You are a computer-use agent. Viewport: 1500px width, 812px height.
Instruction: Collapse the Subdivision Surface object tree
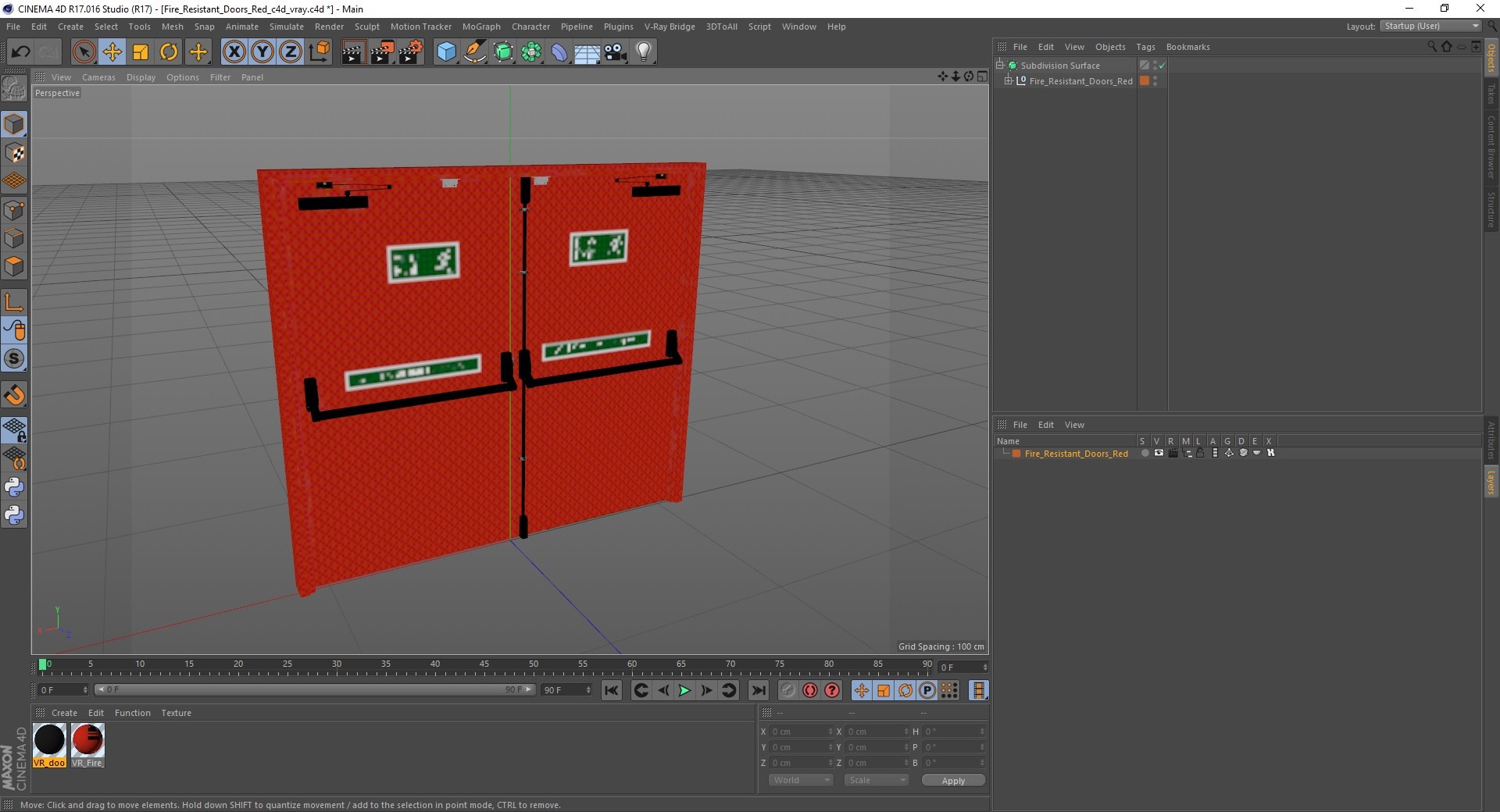point(999,65)
